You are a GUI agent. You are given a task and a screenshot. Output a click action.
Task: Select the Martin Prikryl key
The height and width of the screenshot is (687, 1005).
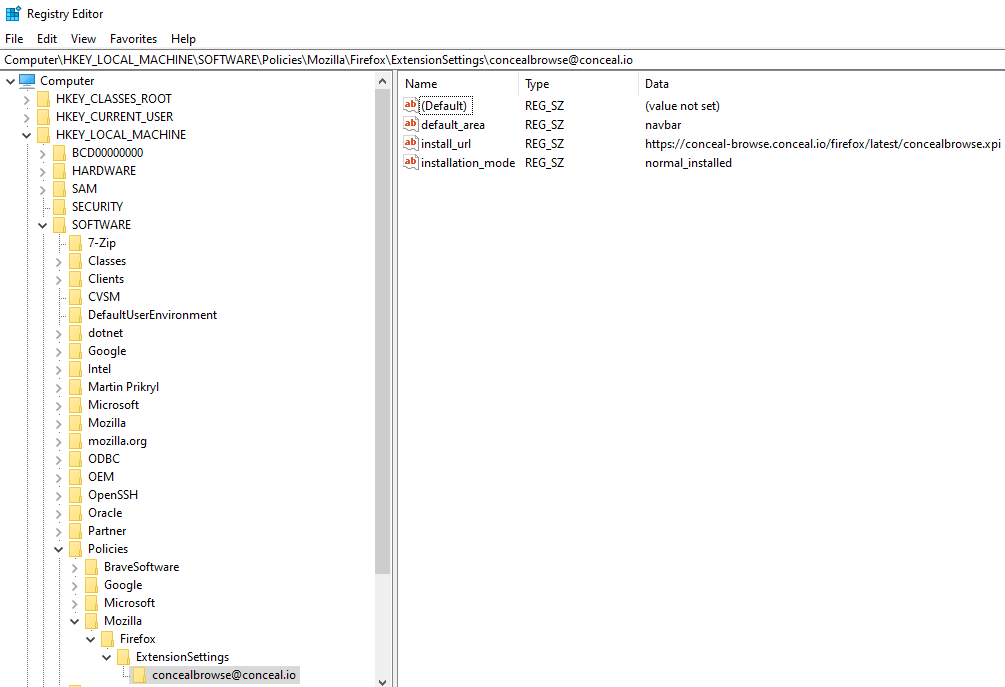[123, 386]
